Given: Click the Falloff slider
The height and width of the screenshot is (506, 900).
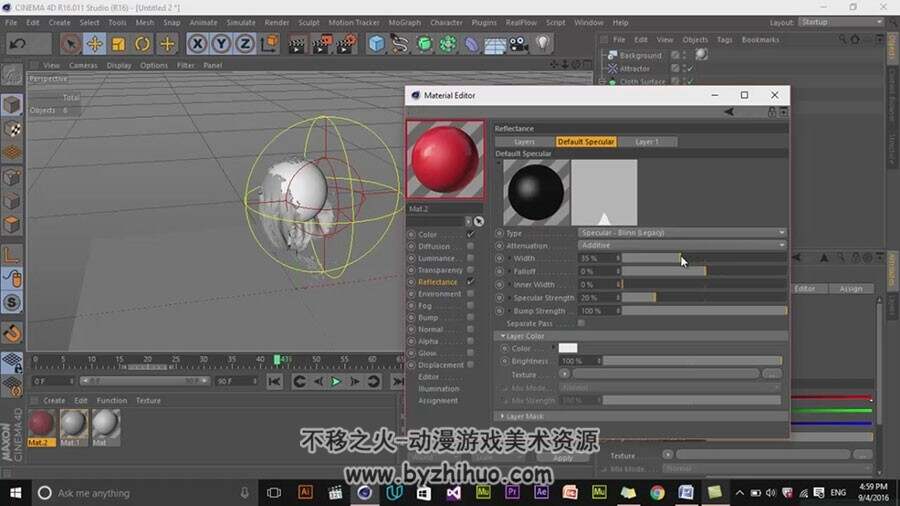Looking at the screenshot, I should click(704, 271).
